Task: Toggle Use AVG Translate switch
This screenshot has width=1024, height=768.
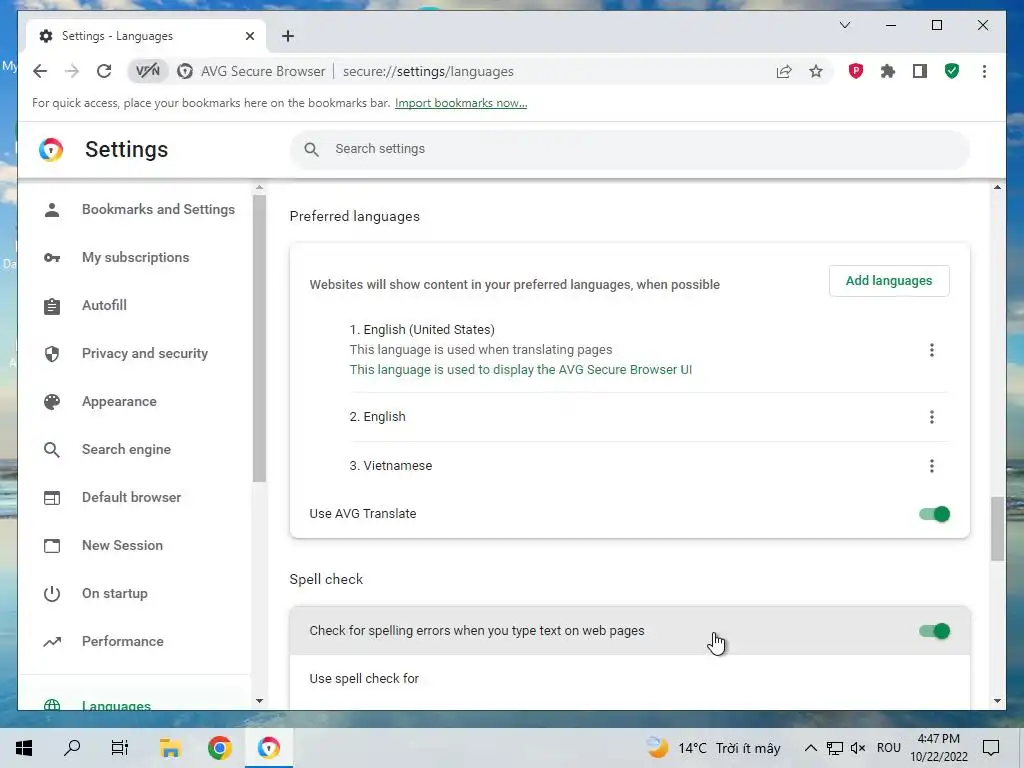Action: [935, 514]
